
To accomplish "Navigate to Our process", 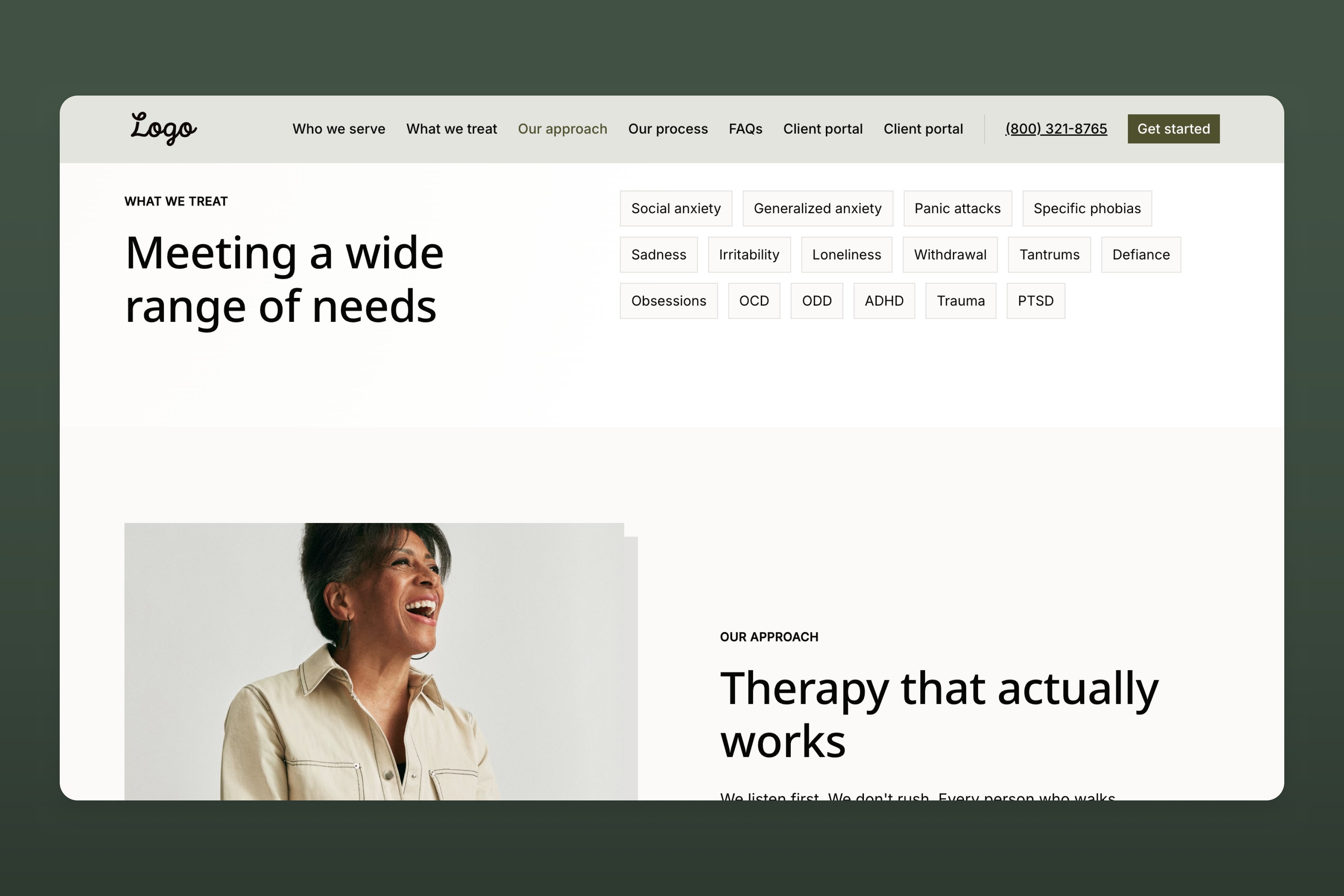I will click(x=668, y=129).
